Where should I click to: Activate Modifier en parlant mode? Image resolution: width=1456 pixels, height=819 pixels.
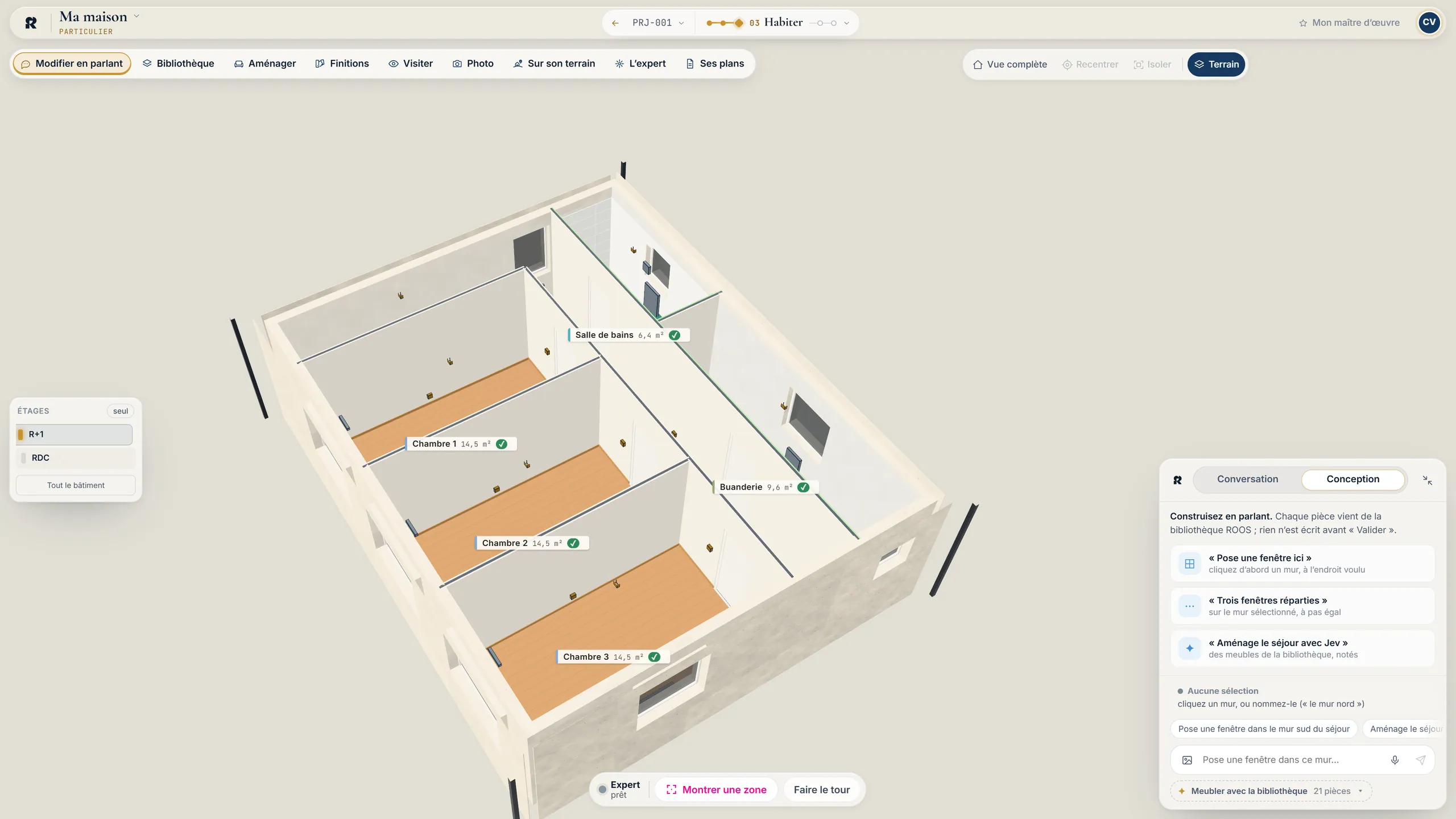pyautogui.click(x=72, y=64)
